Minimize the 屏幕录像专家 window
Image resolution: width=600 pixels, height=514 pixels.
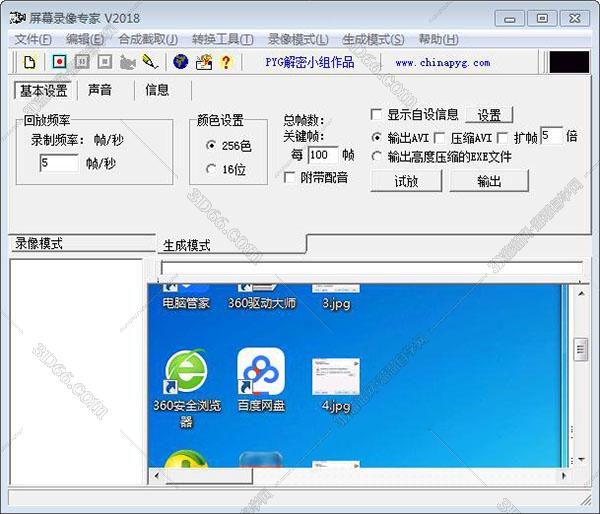(509, 18)
